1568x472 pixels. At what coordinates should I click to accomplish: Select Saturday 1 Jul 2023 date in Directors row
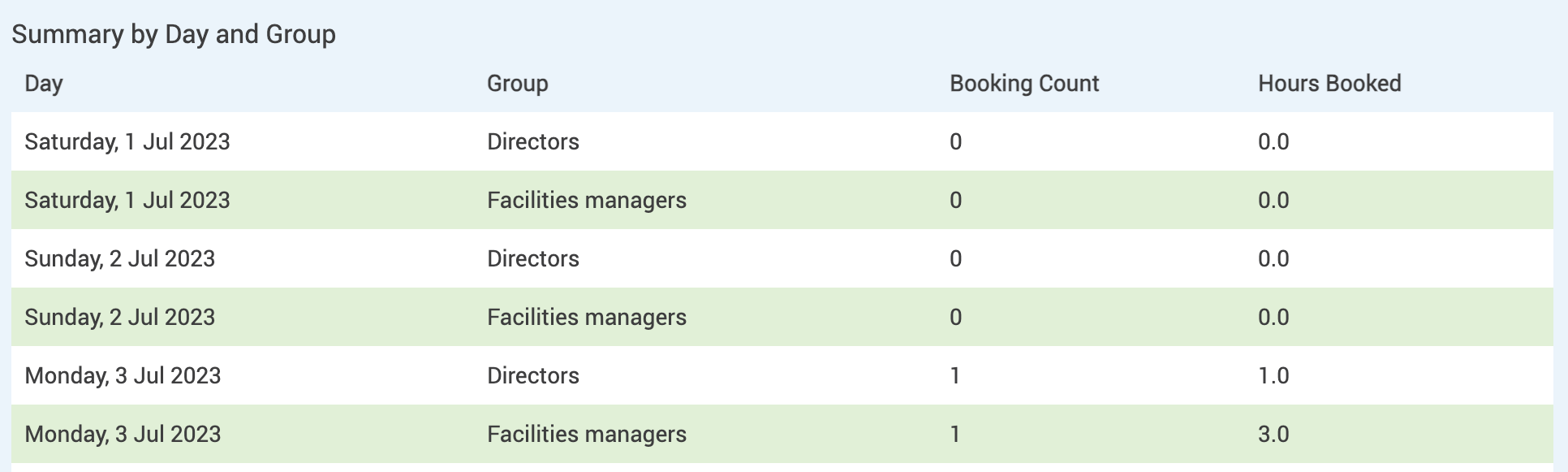coord(127,142)
